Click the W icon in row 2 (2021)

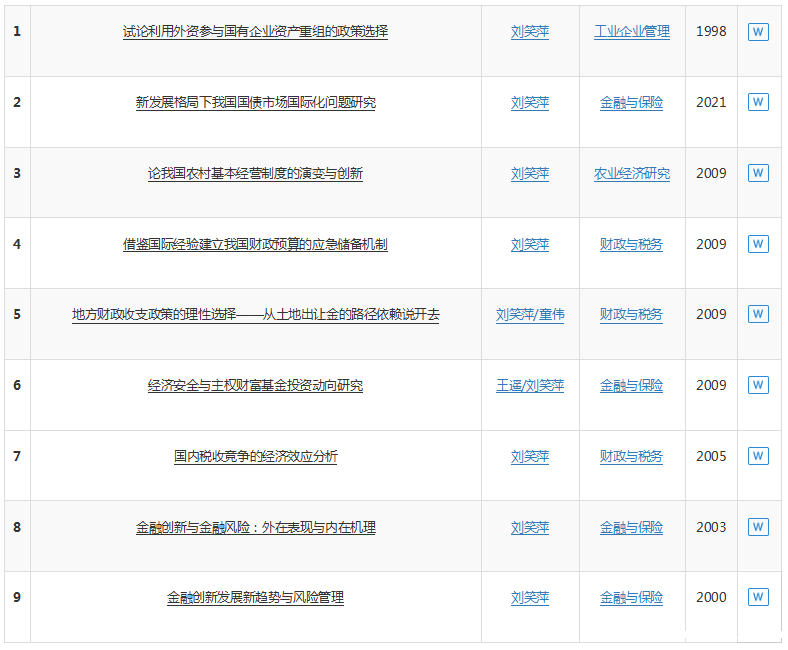tap(758, 102)
